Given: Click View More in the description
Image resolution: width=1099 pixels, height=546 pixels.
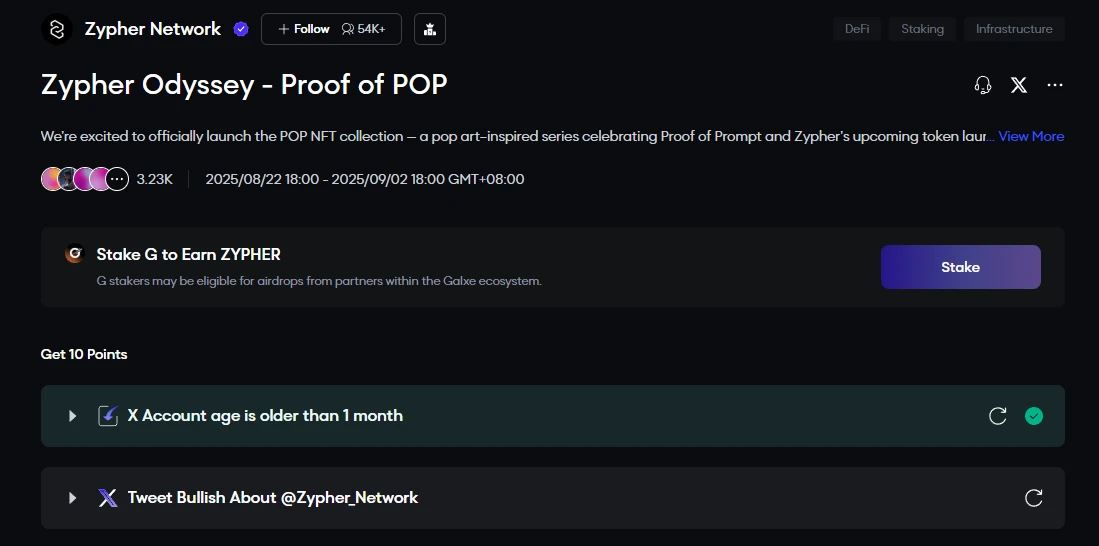Looking at the screenshot, I should 1031,136.
